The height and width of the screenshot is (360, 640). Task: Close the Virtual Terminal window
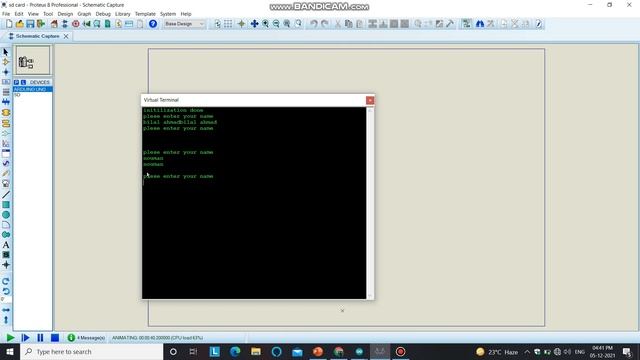(x=370, y=100)
